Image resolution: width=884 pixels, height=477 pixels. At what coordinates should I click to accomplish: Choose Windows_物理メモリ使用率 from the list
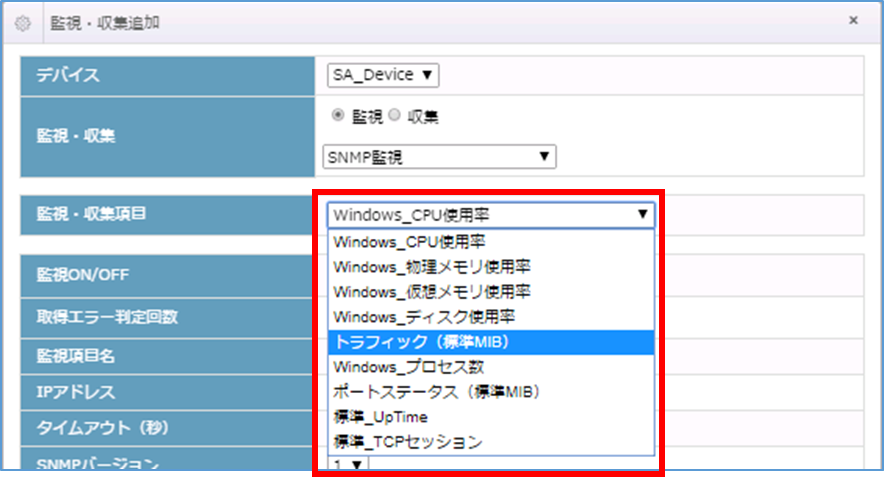491,267
